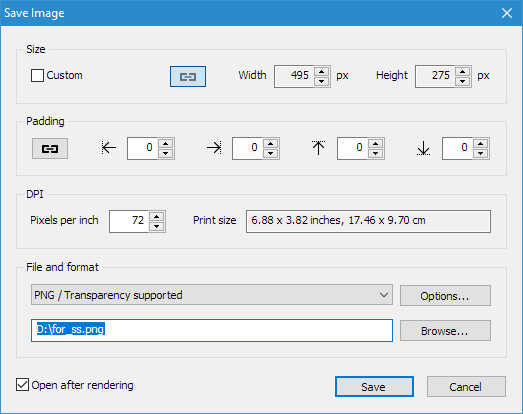Toggle the width-height aspect ratio link button
Image resolution: width=523 pixels, height=414 pixels.
(188, 76)
